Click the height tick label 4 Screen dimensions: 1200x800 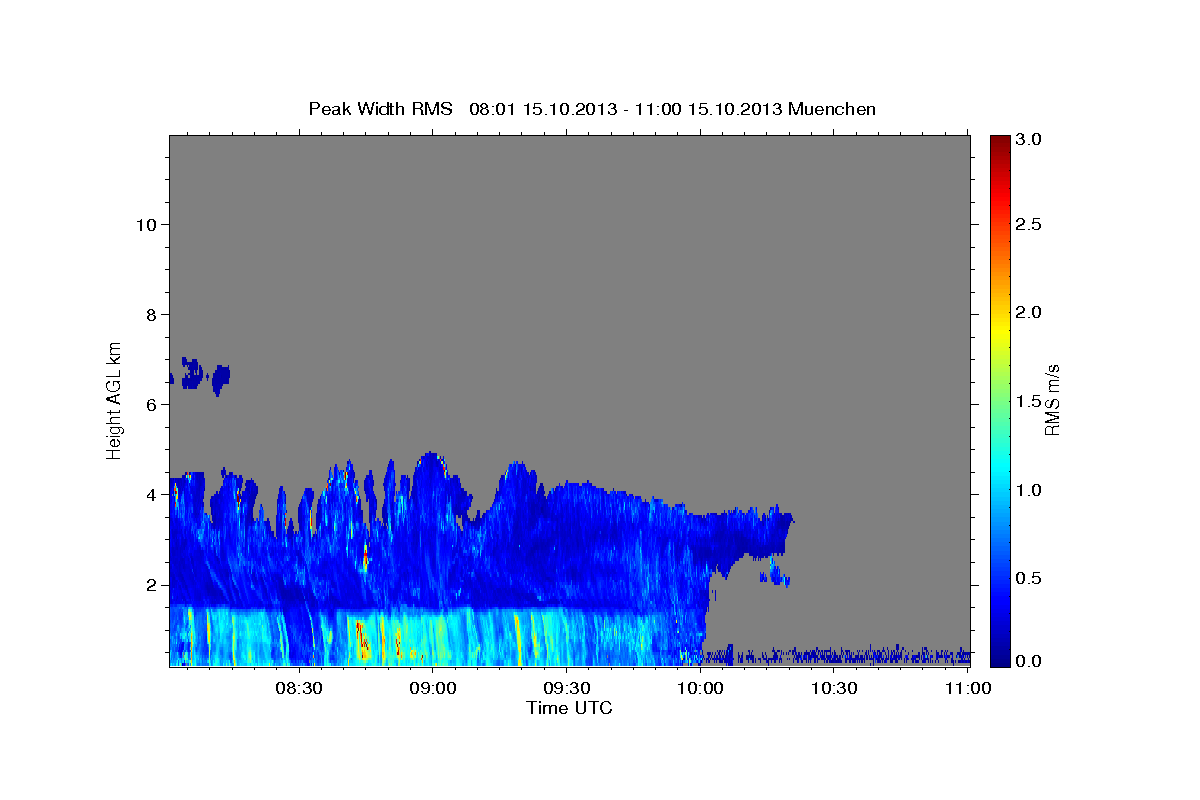click(x=149, y=495)
